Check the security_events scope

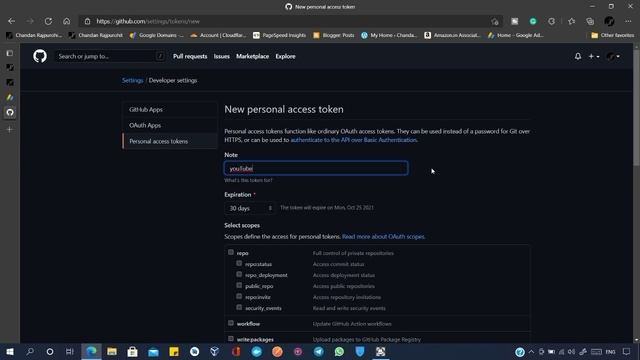[239, 307]
